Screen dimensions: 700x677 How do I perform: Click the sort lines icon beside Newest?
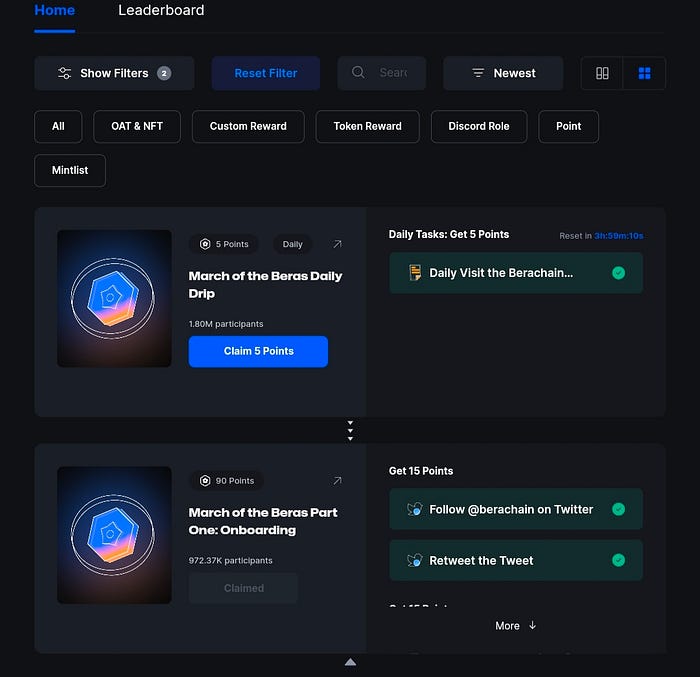(478, 73)
